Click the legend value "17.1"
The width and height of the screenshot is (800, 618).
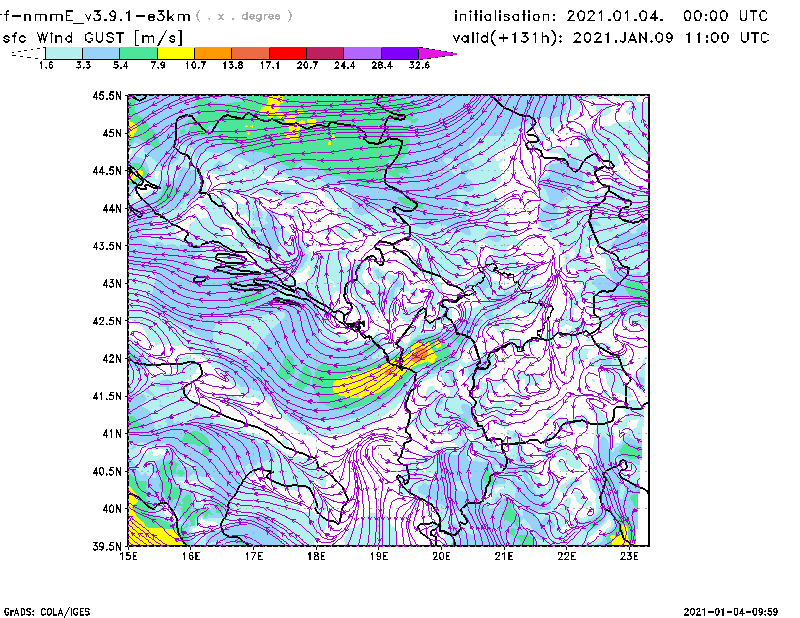(x=269, y=65)
